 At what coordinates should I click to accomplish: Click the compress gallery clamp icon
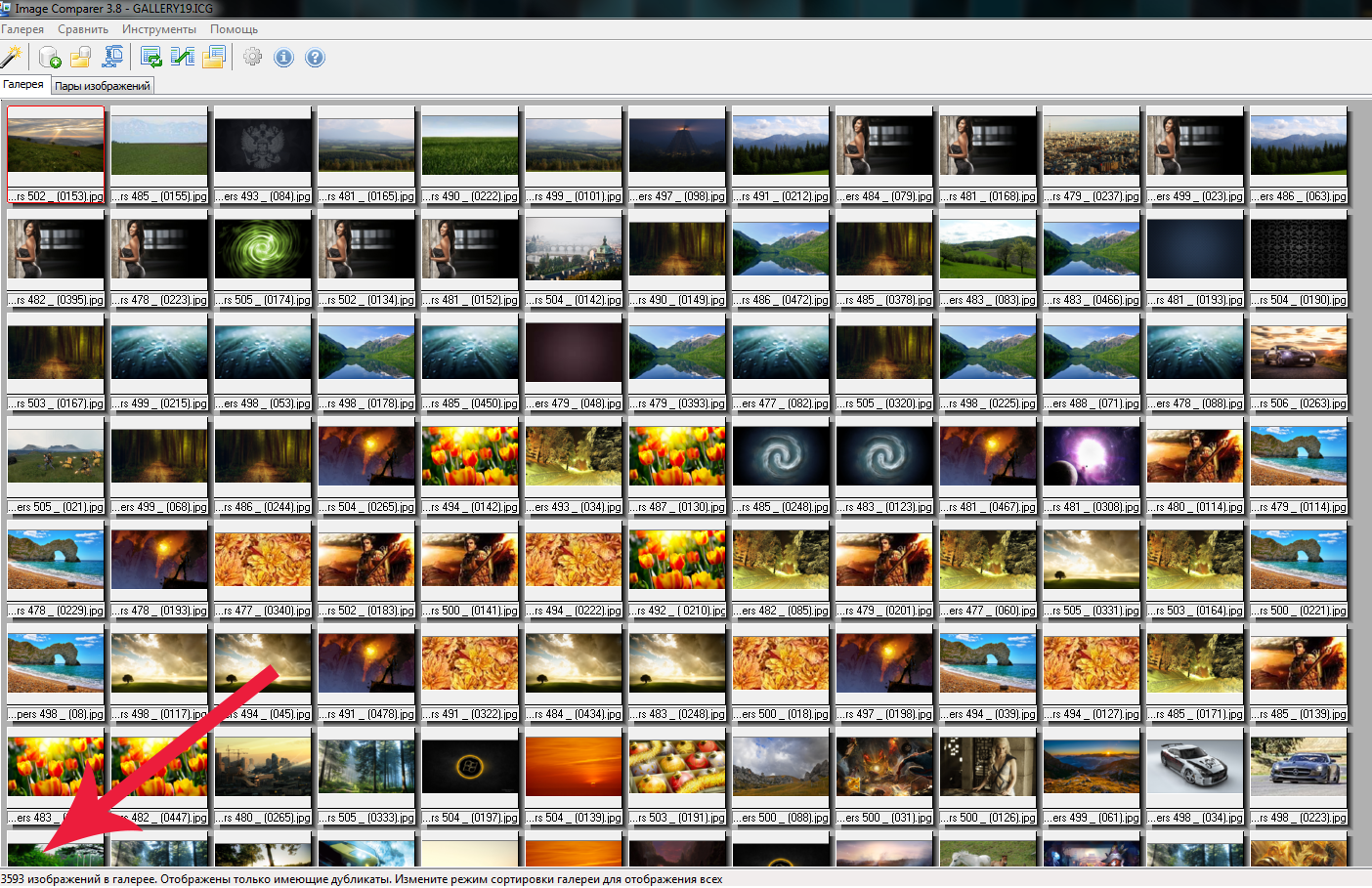pyautogui.click(x=112, y=58)
